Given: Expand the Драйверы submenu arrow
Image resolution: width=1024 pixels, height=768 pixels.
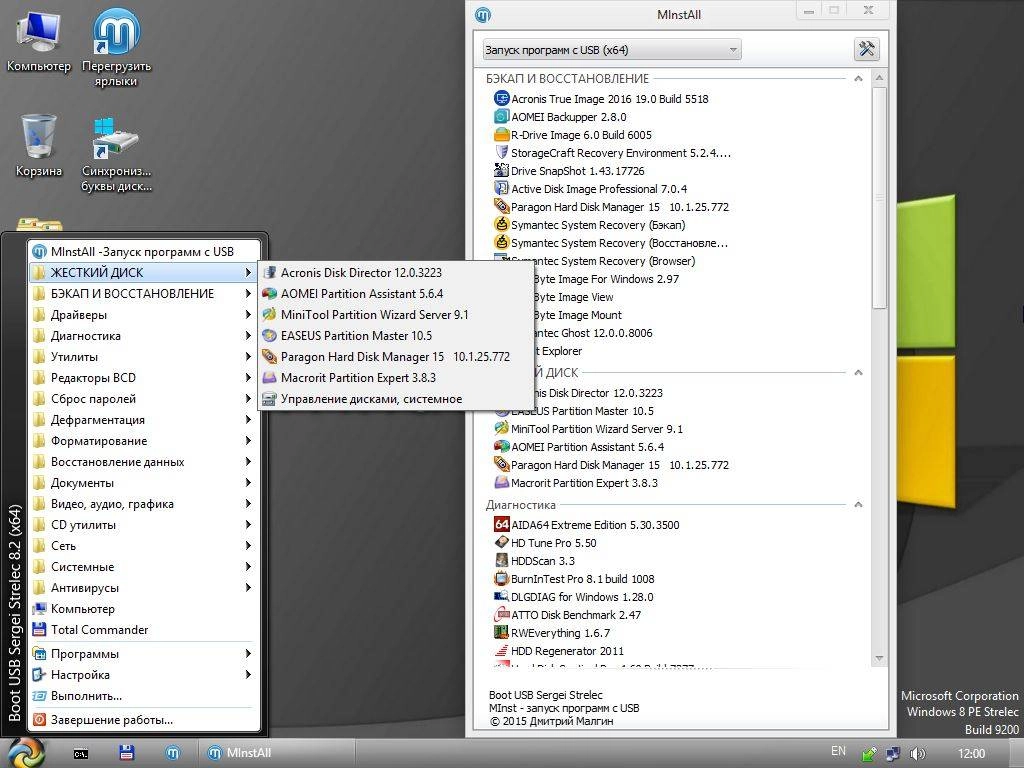Looking at the screenshot, I should tap(248, 314).
